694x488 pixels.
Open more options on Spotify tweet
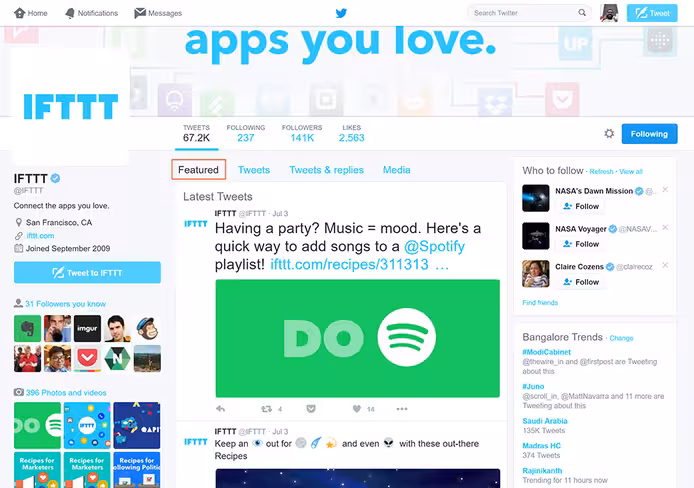(x=402, y=409)
